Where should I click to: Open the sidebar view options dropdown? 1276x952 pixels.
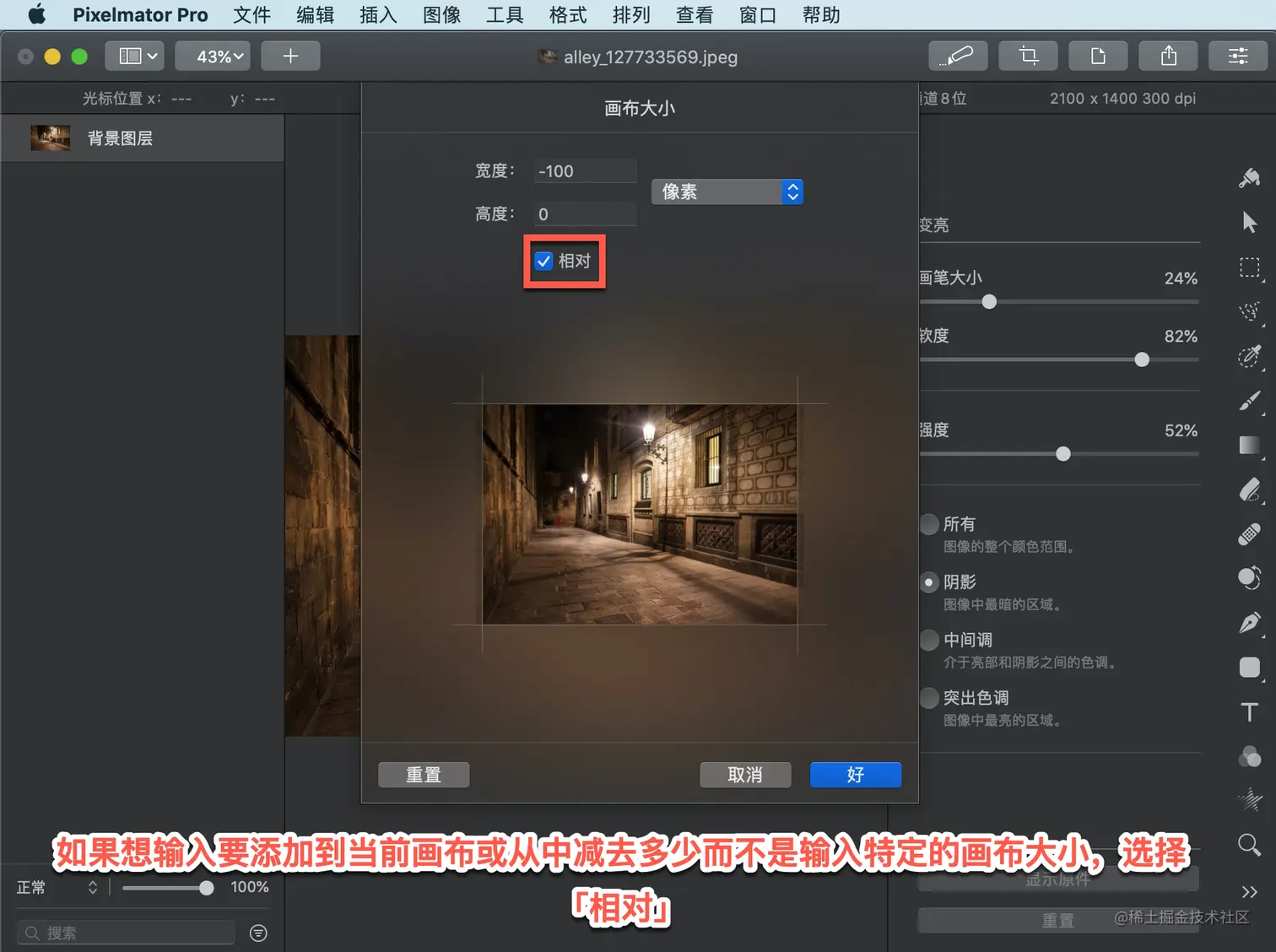(x=135, y=57)
